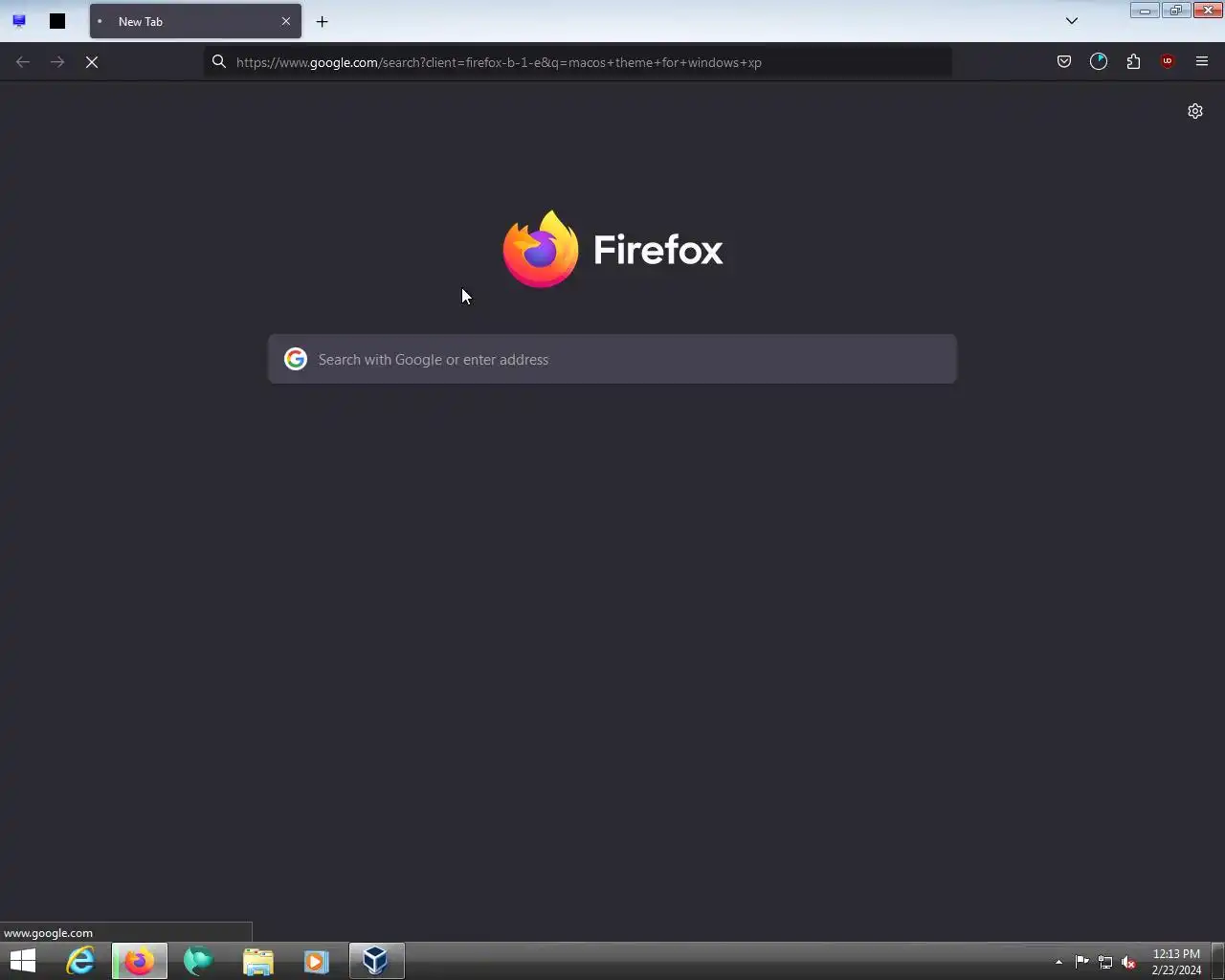The image size is (1225, 980).
Task: Go forward one page
Action: (x=57, y=62)
